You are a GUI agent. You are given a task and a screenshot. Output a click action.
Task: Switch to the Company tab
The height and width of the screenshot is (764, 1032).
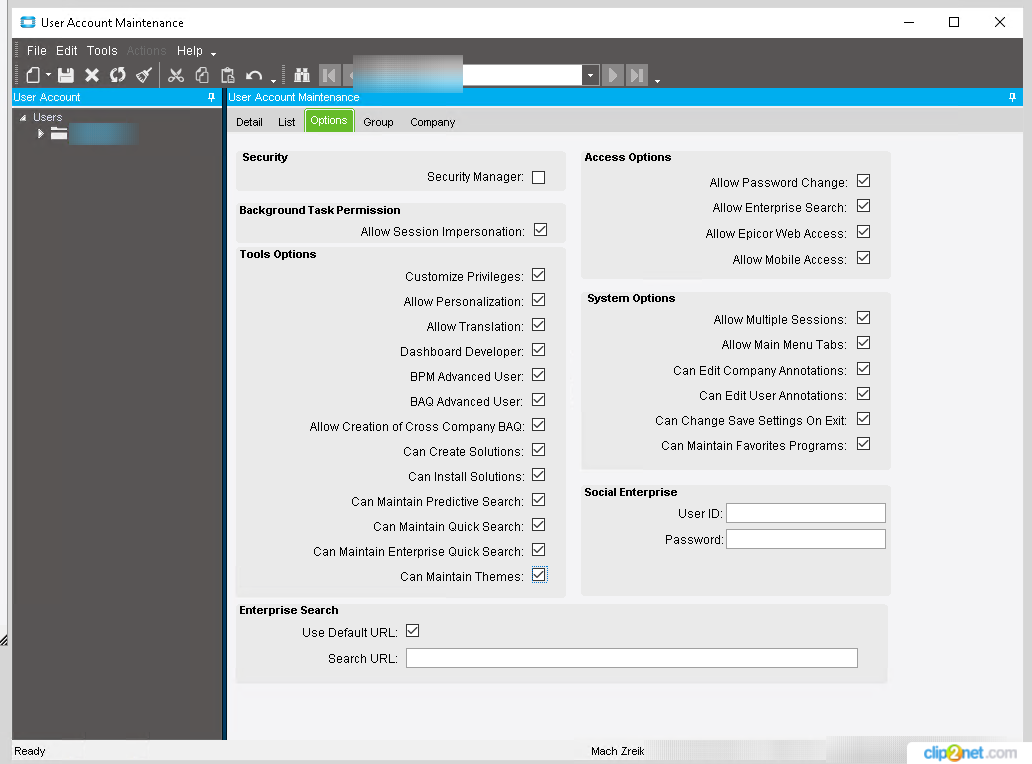pyautogui.click(x=432, y=122)
